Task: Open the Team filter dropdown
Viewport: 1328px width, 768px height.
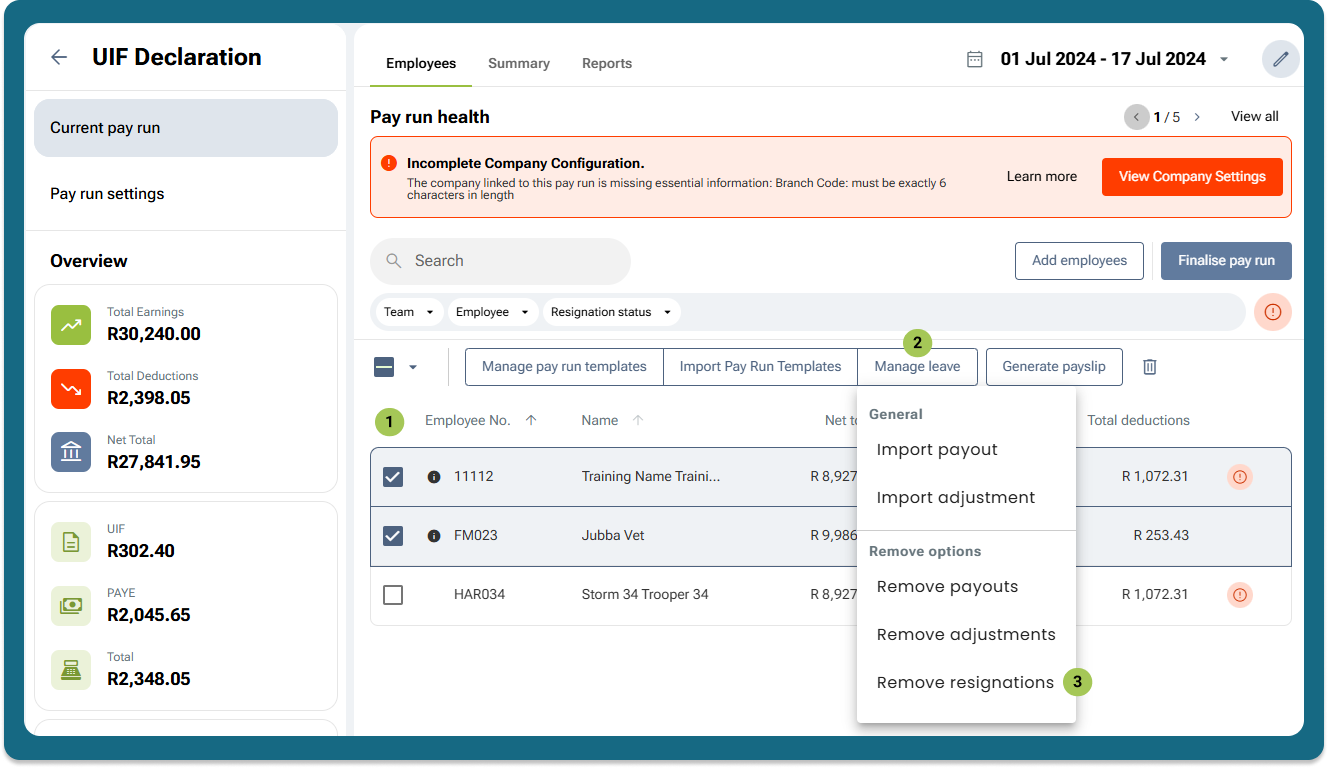Action: [408, 312]
